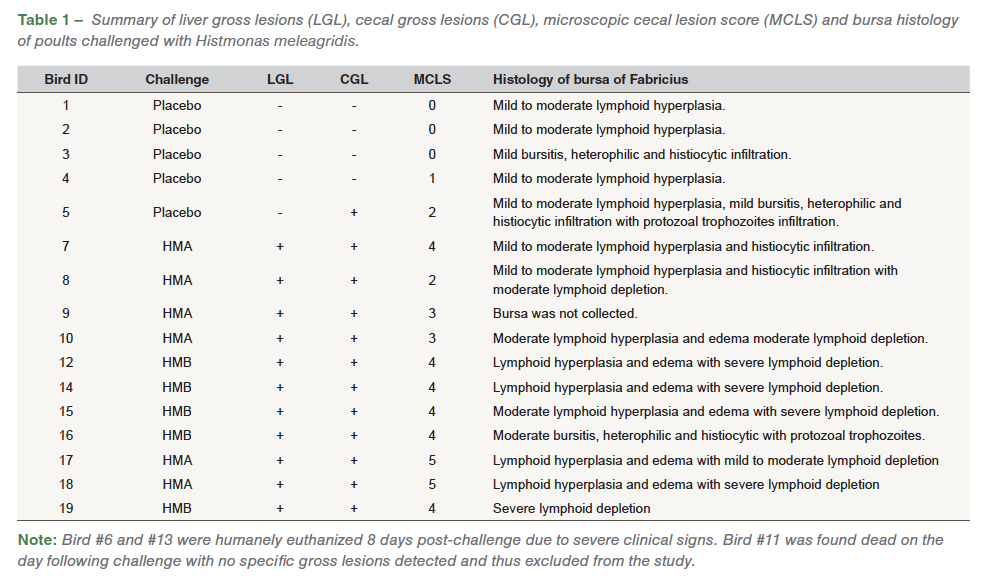Image resolution: width=990 pixels, height=583 pixels.
Task: Click the Bird ID column header
Action: 66,79
